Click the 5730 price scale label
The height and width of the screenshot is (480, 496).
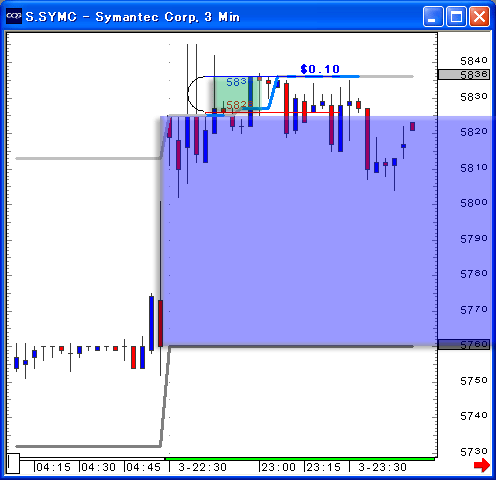pos(474,452)
